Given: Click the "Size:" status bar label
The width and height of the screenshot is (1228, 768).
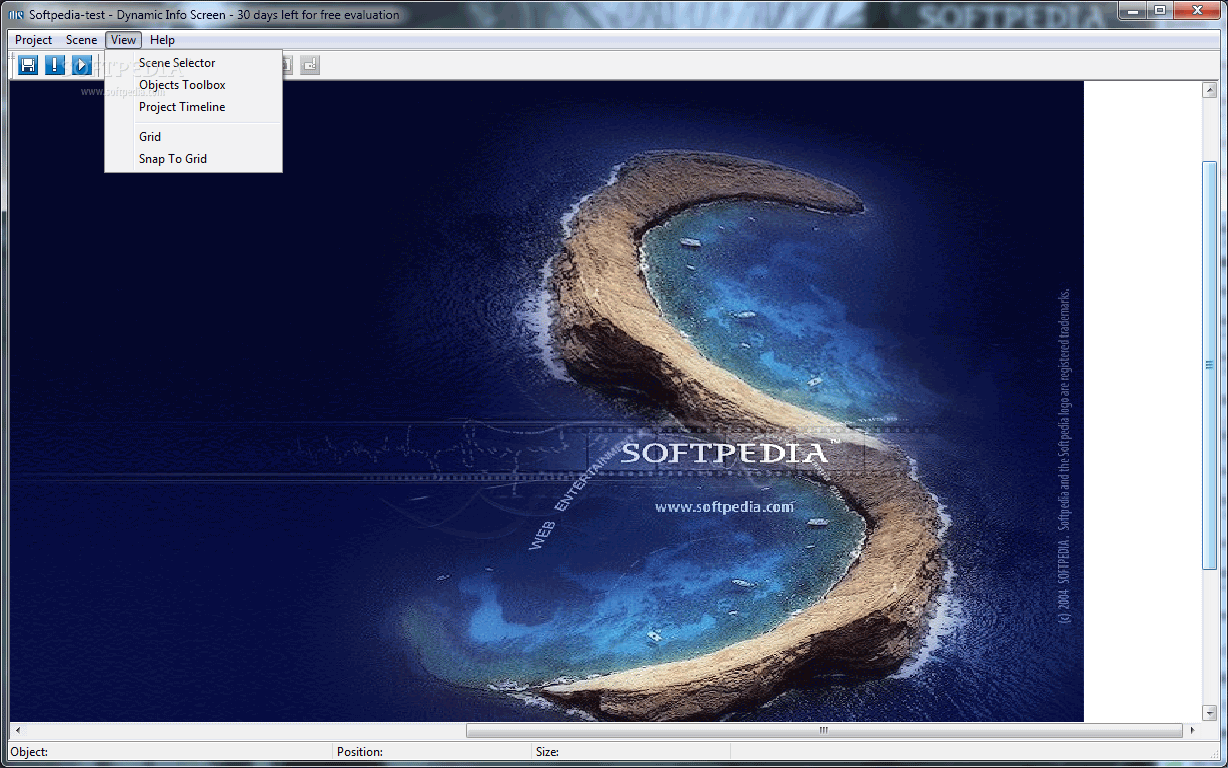Looking at the screenshot, I should point(548,752).
